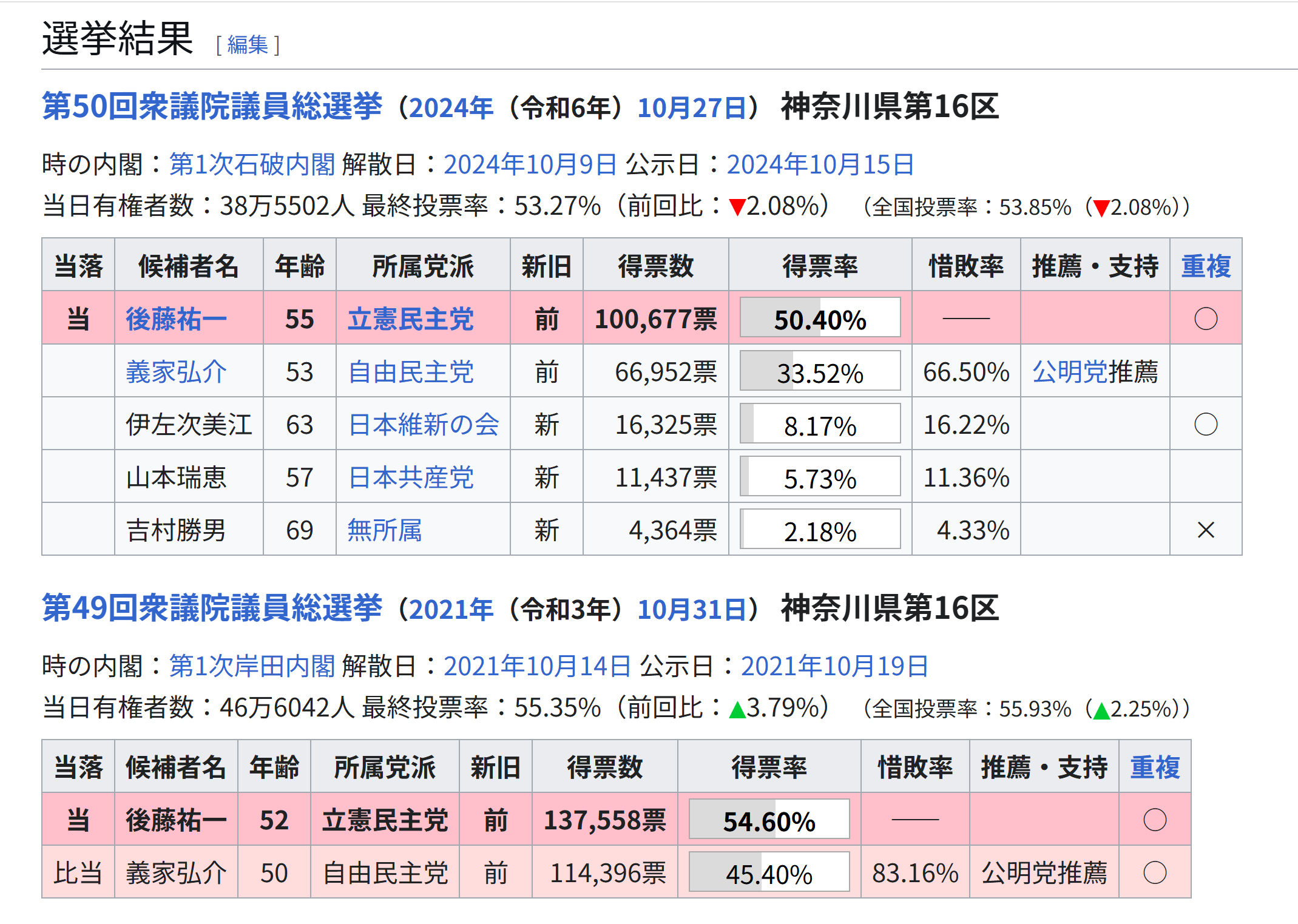This screenshot has height=924, width=1298.
Task: Click the 編集 edit link beside 選挙結果
Action: [248, 45]
